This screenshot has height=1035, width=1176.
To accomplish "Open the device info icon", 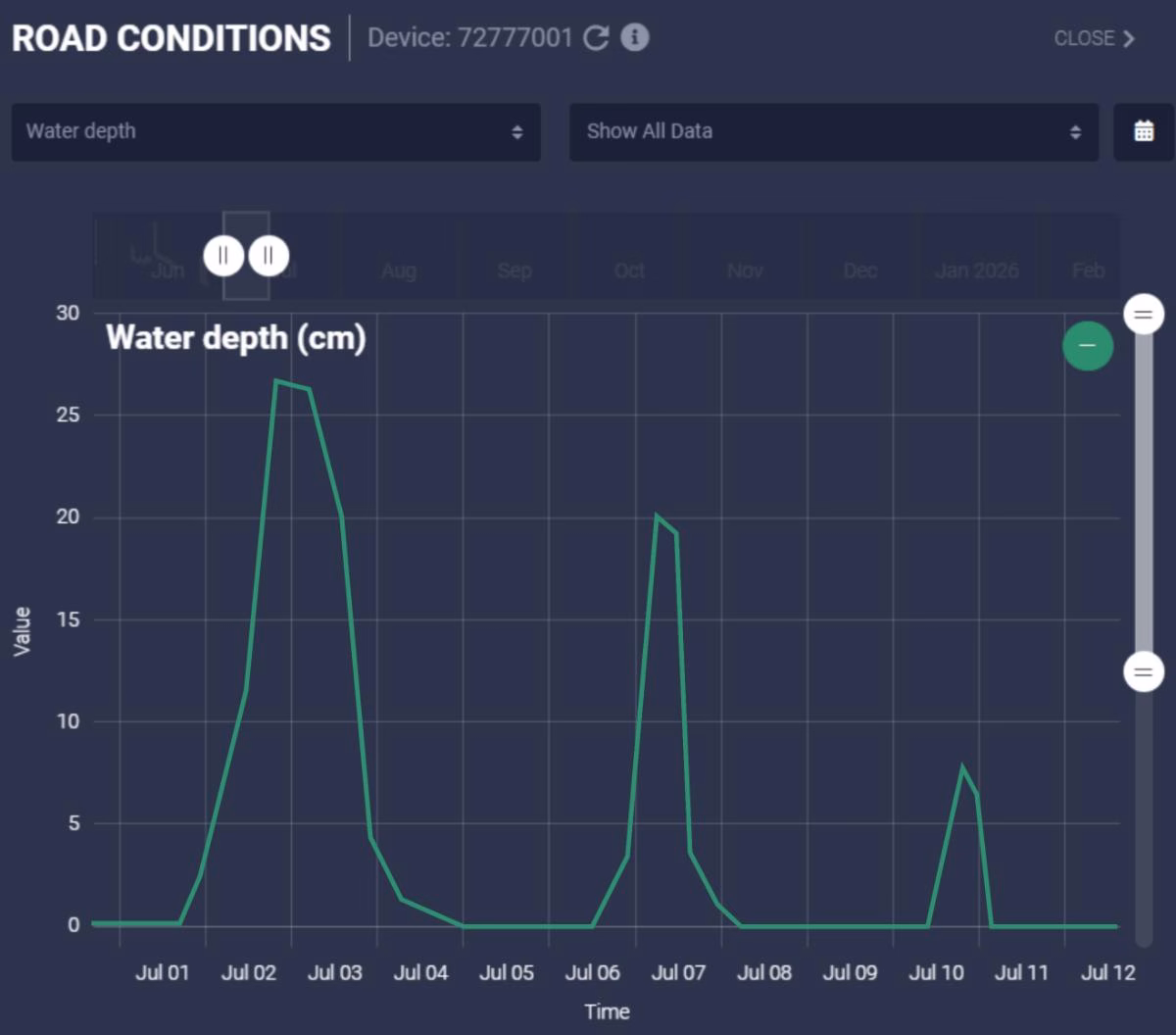I will [635, 38].
